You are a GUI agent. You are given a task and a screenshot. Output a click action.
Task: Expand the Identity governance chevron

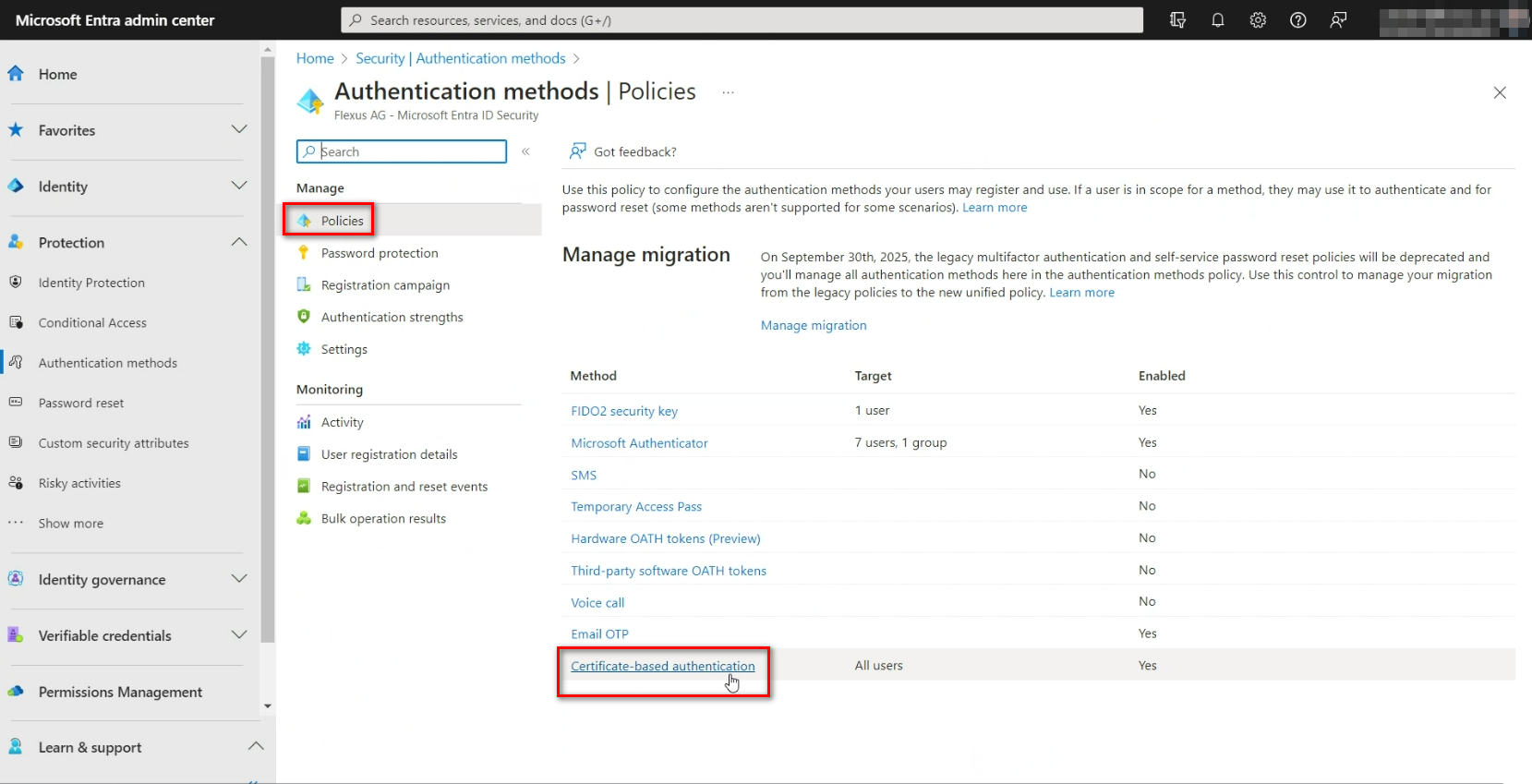(239, 579)
